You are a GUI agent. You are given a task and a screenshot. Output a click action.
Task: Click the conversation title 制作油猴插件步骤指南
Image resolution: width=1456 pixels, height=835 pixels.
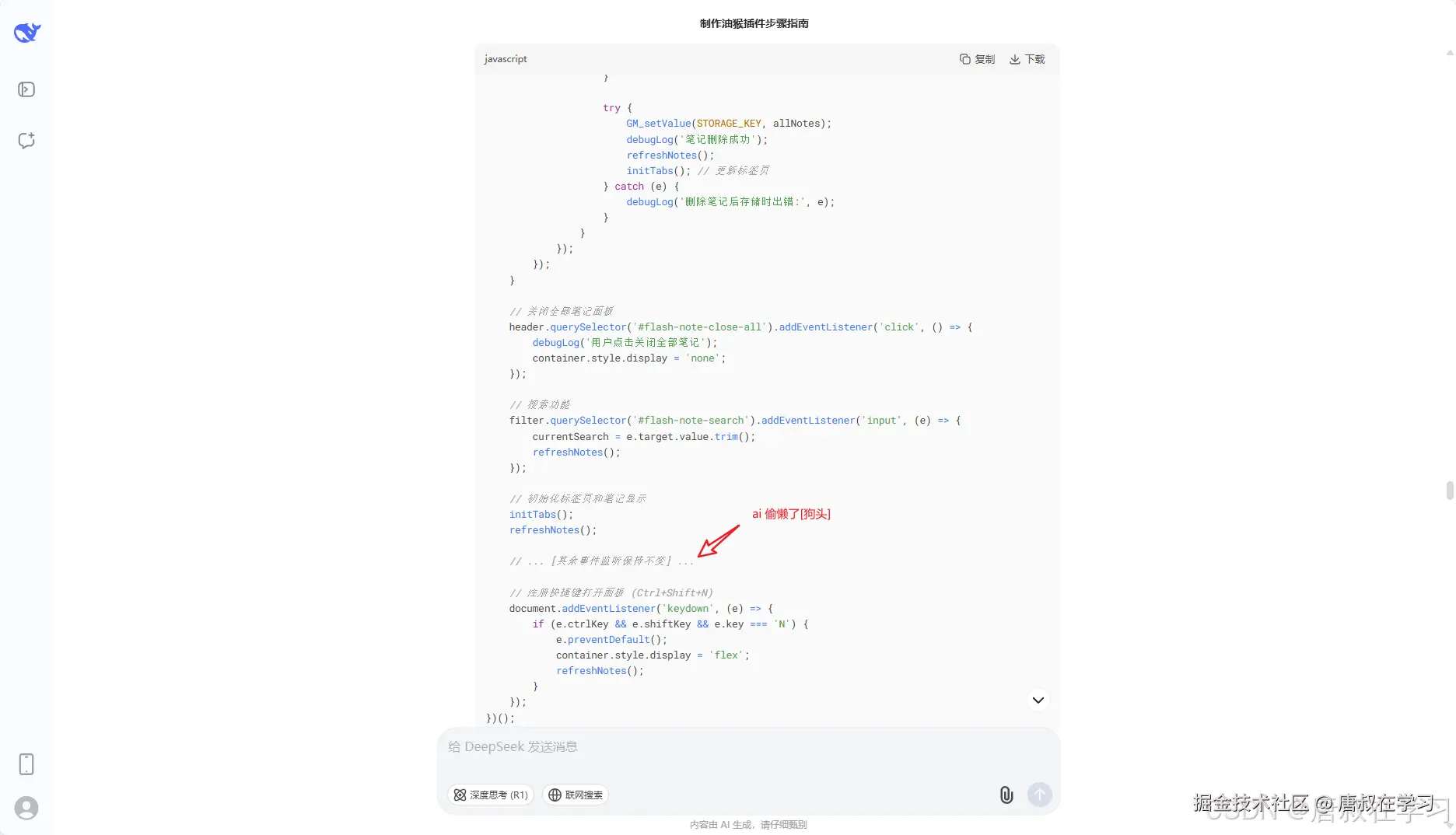click(x=754, y=23)
